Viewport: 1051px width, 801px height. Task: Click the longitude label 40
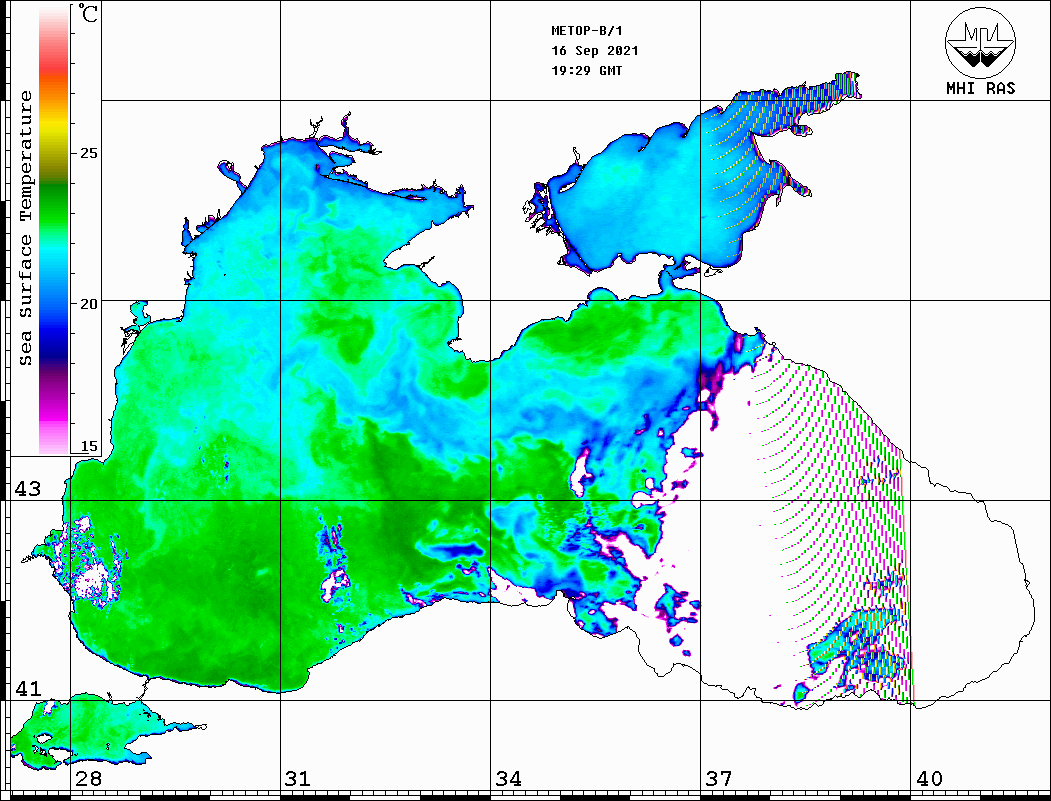pyautogui.click(x=929, y=778)
